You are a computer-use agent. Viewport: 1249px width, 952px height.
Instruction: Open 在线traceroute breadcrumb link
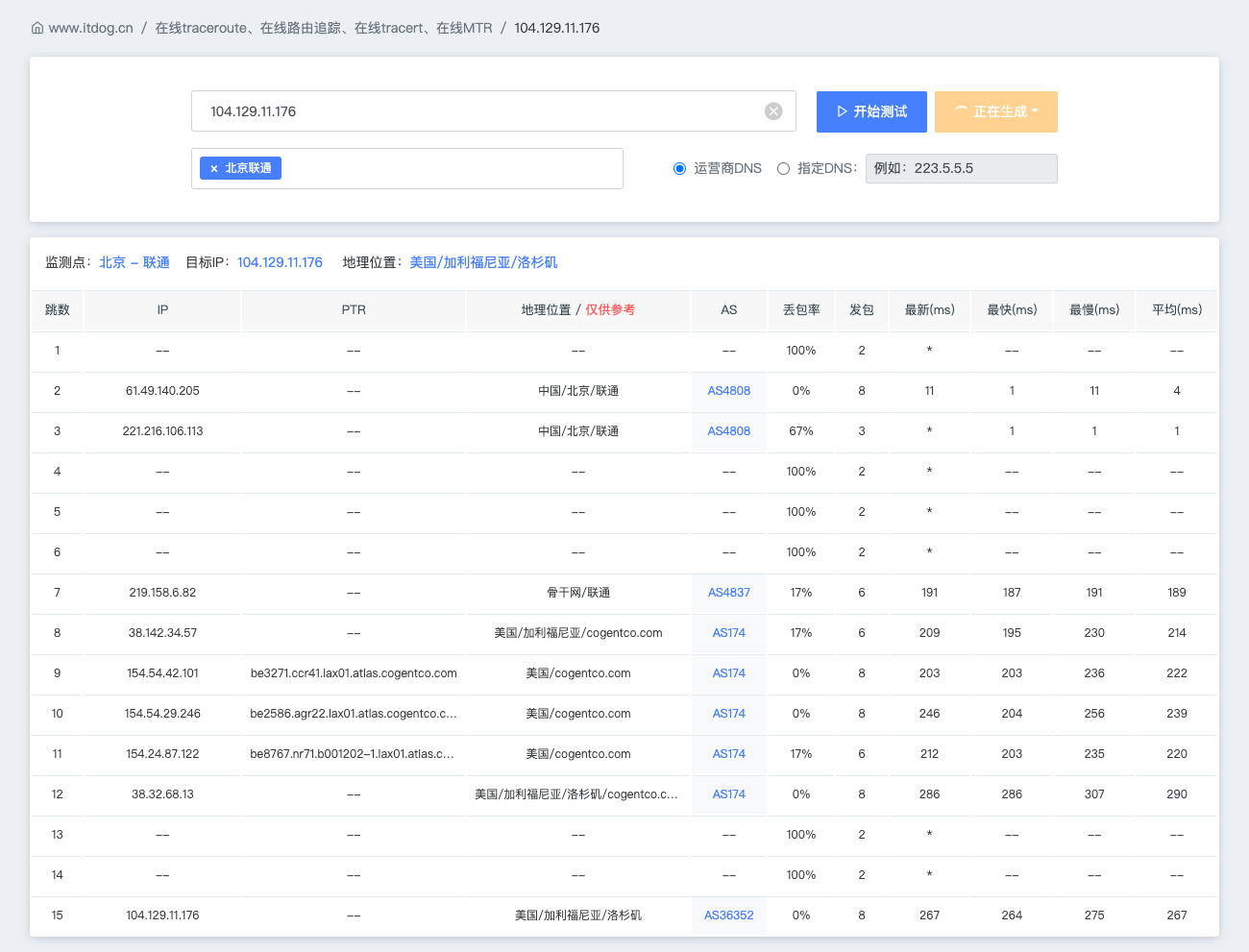324,28
